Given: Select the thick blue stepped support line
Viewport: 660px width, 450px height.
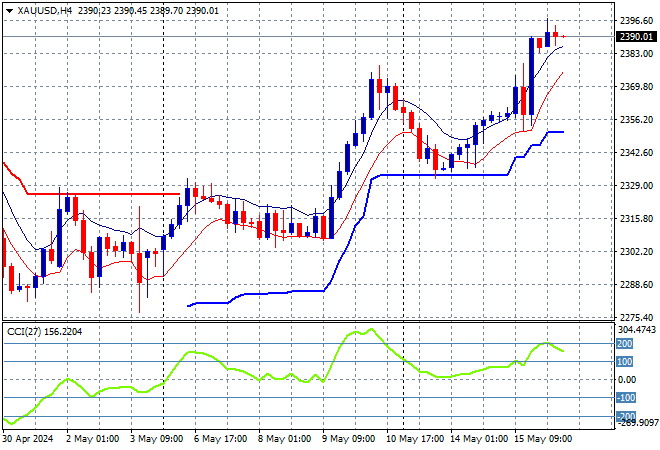Looking at the screenshot, I should coord(440,175).
